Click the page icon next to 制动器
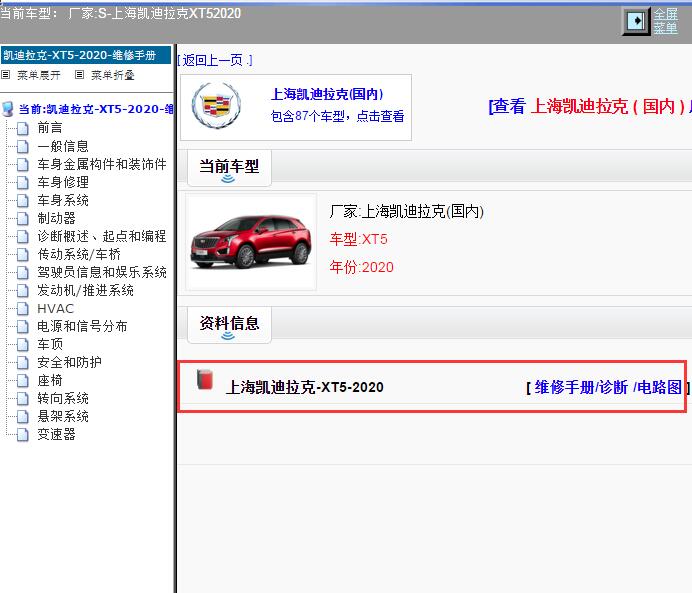The width and height of the screenshot is (692, 593). coord(23,219)
